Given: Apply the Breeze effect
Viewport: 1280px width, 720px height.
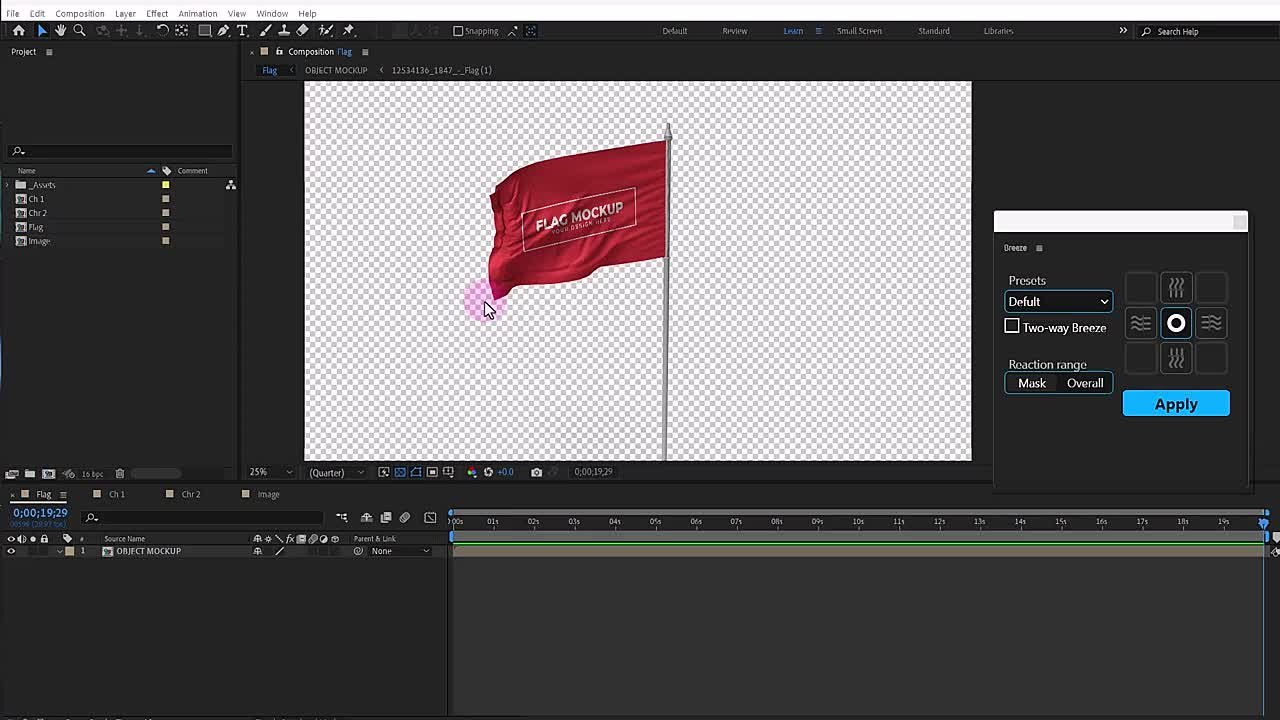Looking at the screenshot, I should coord(1176,404).
